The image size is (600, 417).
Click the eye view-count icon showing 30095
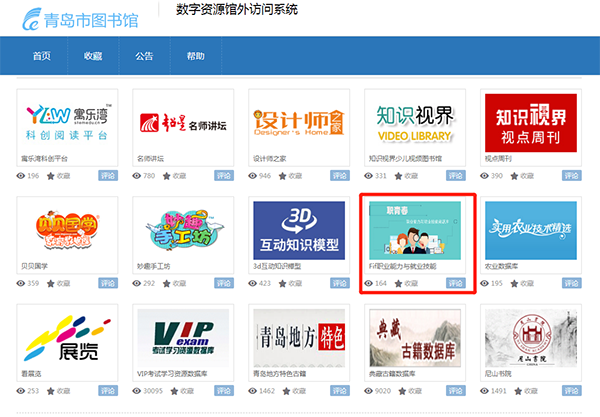click(137, 391)
